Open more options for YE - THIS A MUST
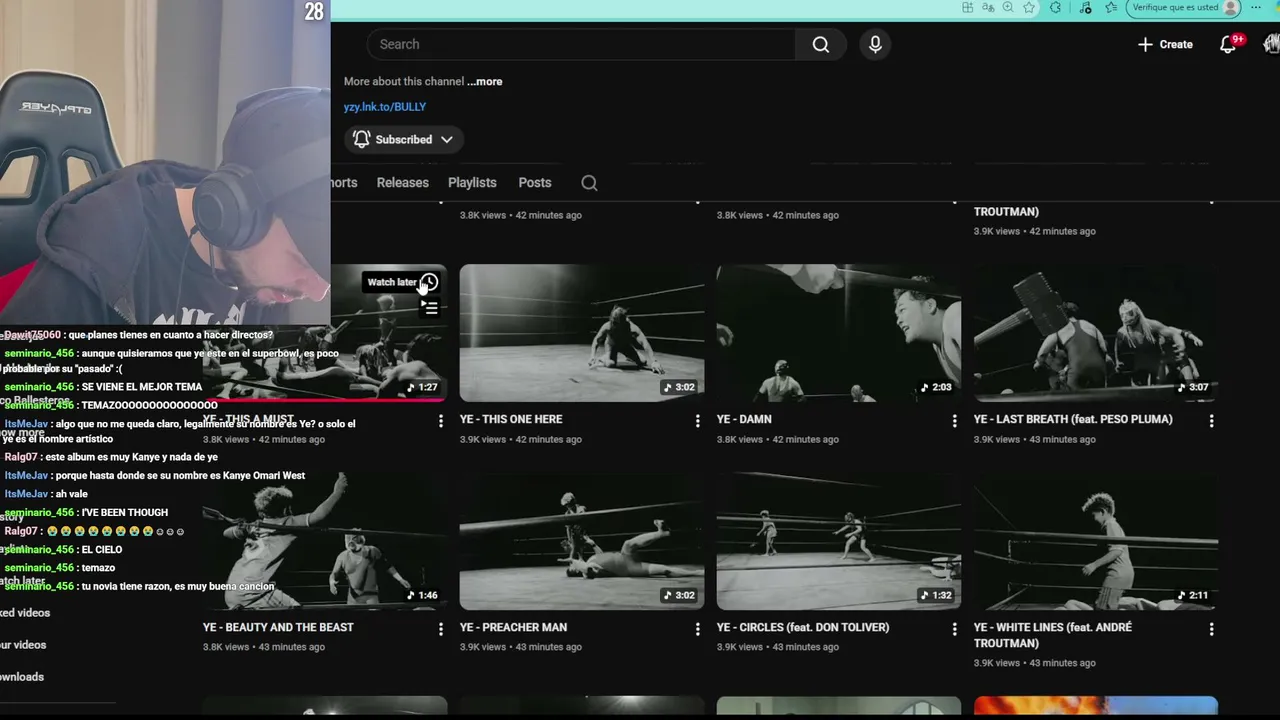Image resolution: width=1280 pixels, height=720 pixels. pyautogui.click(x=440, y=421)
